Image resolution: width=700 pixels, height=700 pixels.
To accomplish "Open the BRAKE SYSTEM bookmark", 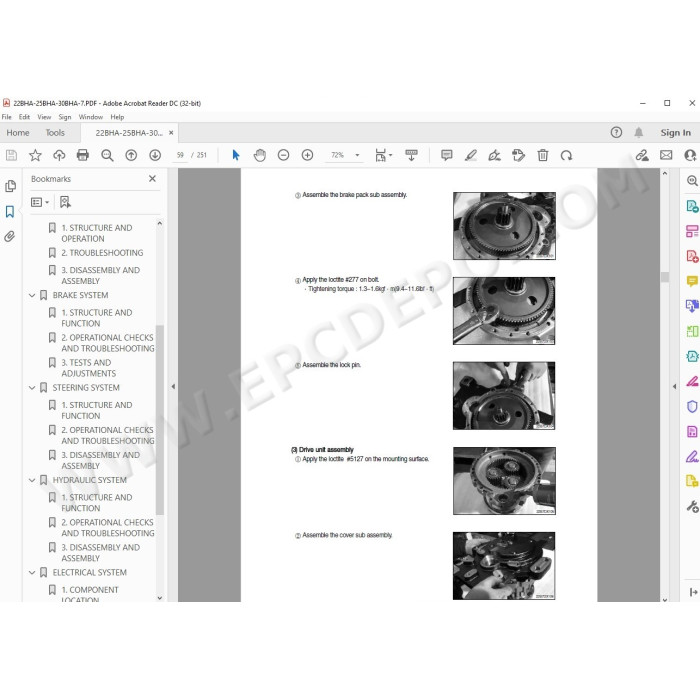I will pos(80,296).
